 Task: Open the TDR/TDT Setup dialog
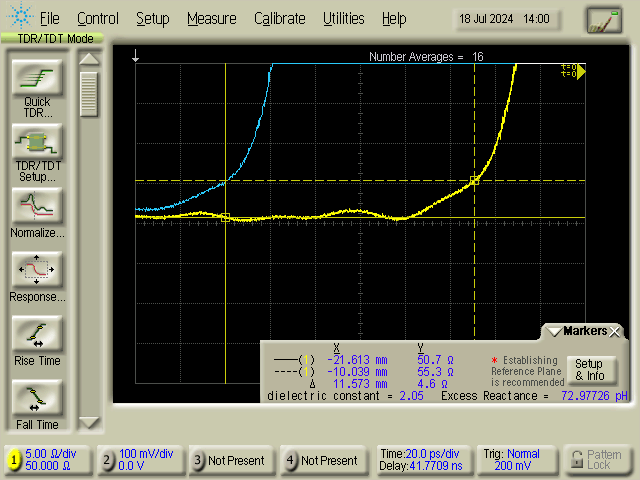point(37,141)
